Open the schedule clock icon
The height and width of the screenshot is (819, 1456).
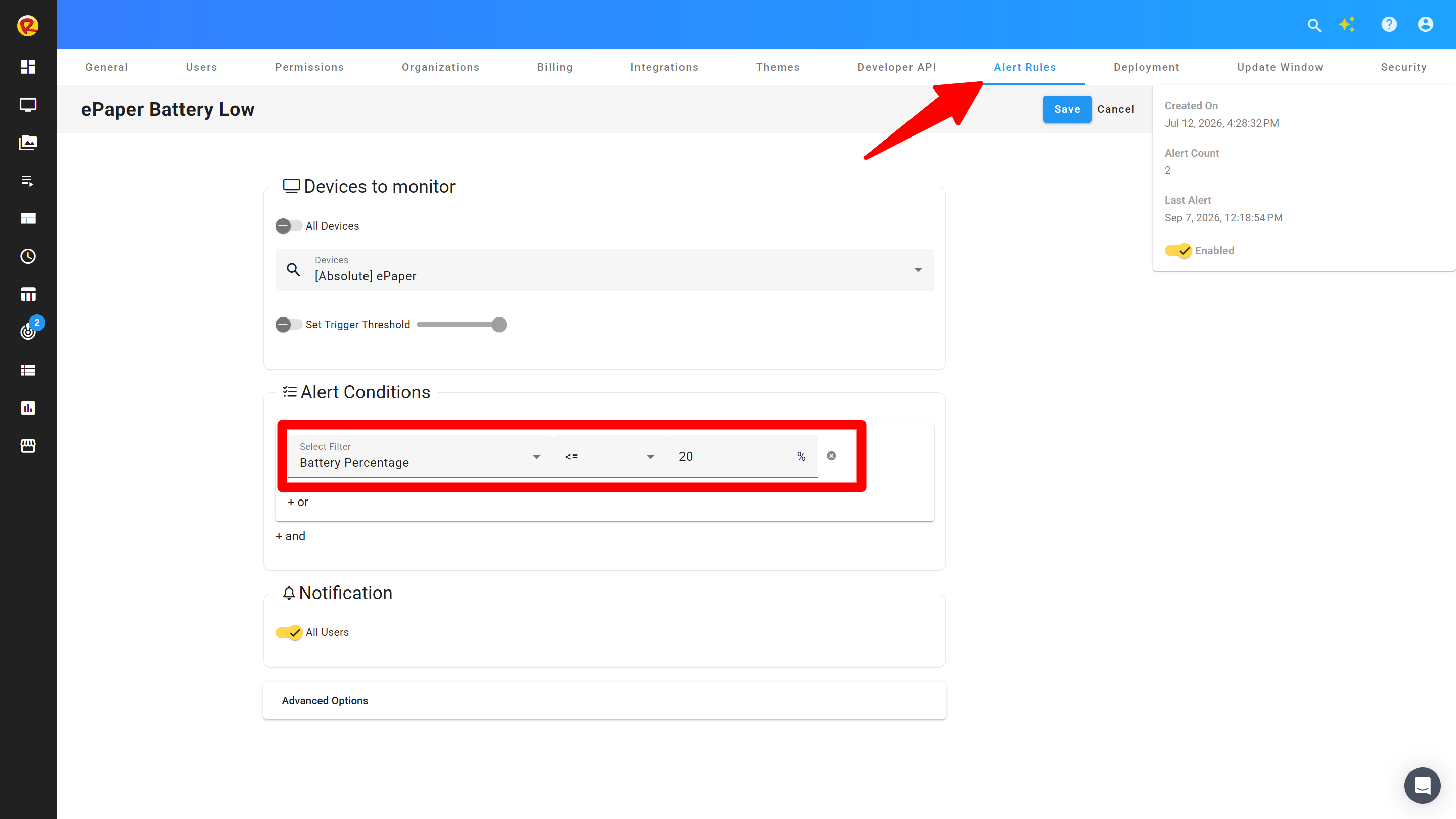(x=28, y=257)
